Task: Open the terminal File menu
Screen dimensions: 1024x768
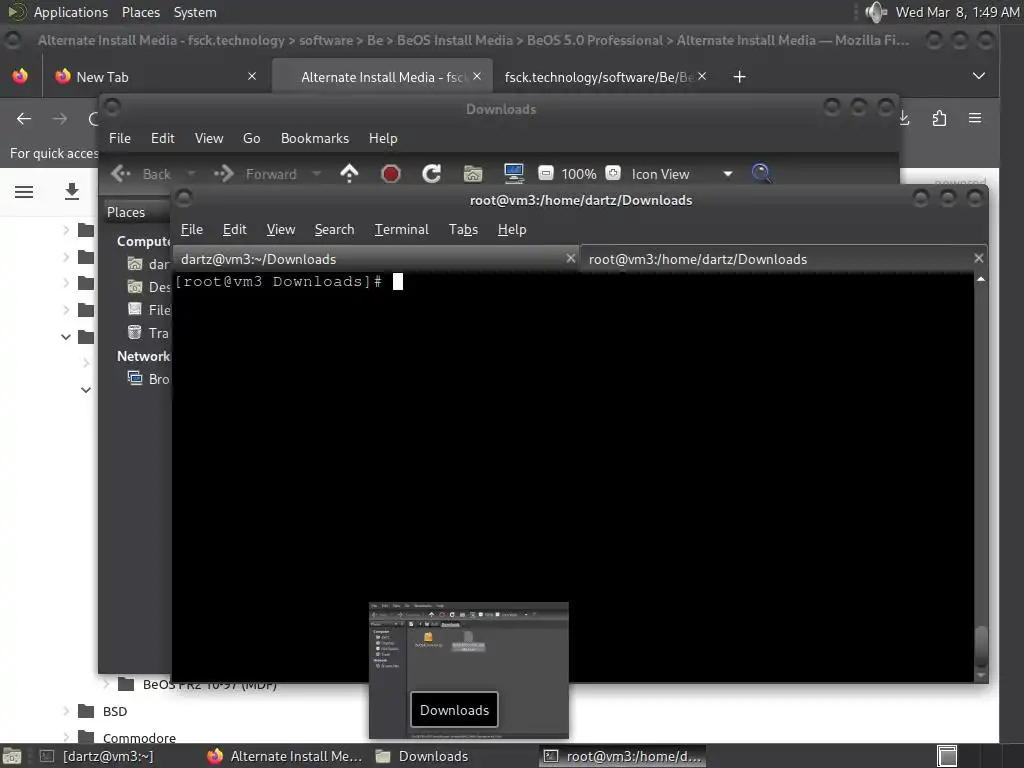Action: (x=191, y=229)
